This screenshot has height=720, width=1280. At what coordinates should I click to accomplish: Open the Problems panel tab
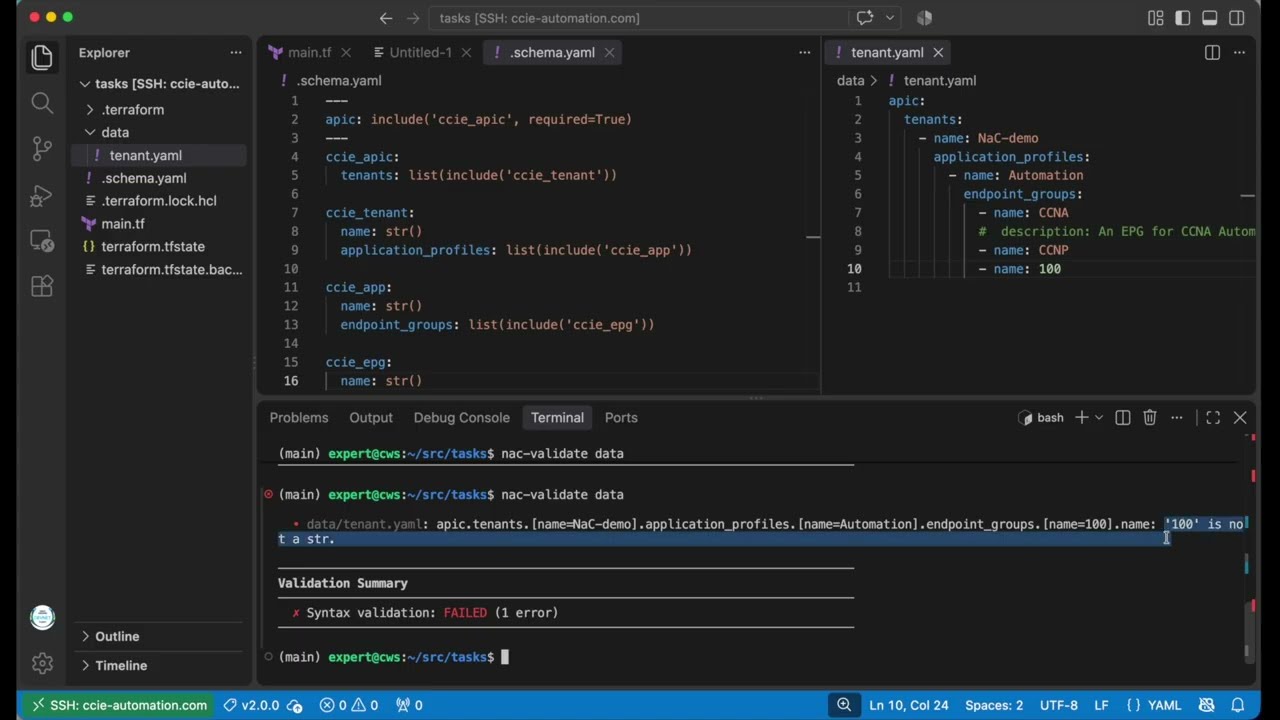[x=299, y=417]
